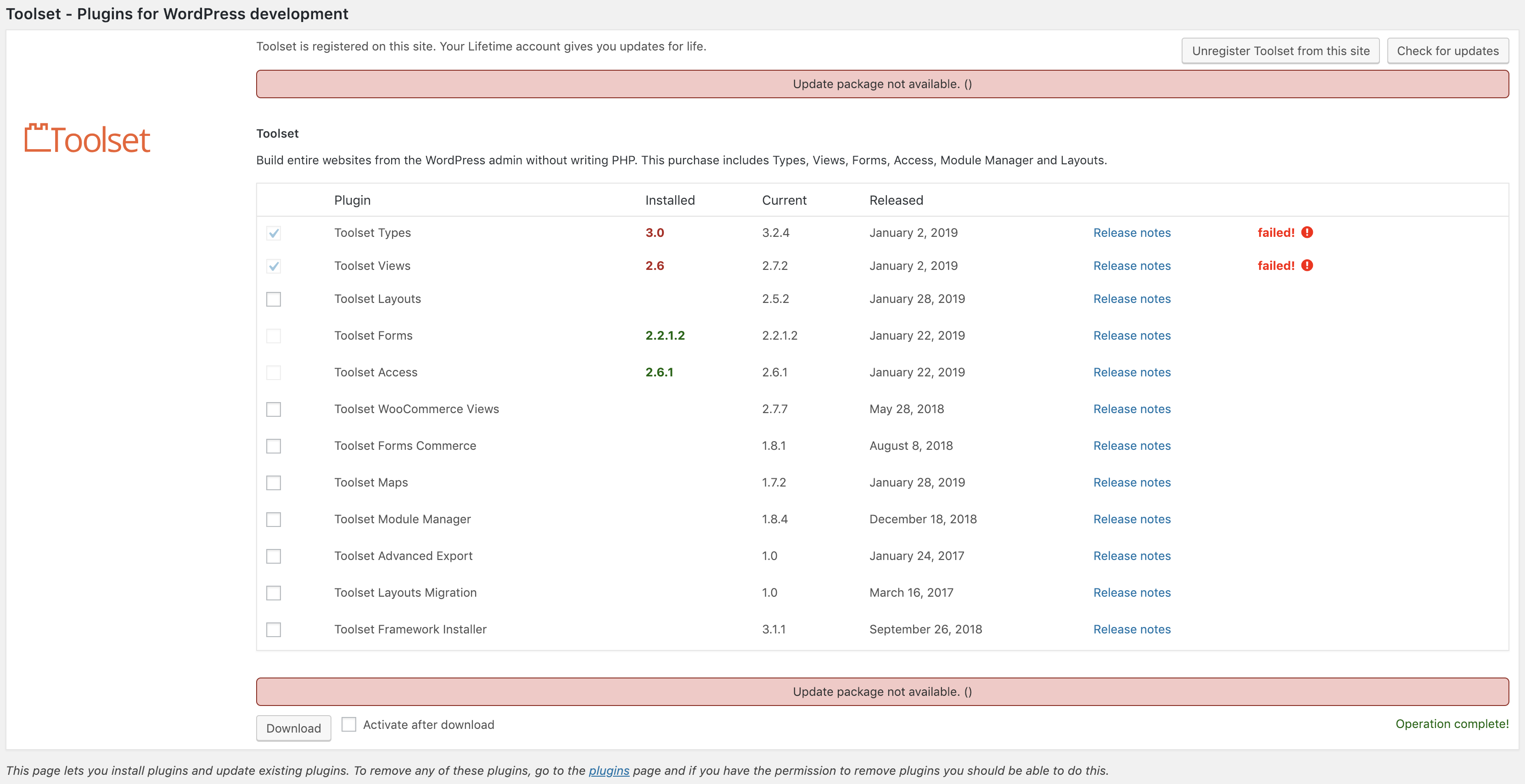Click Unregister Toolset from this site
Screen dimensions: 1525x784
point(1280,51)
